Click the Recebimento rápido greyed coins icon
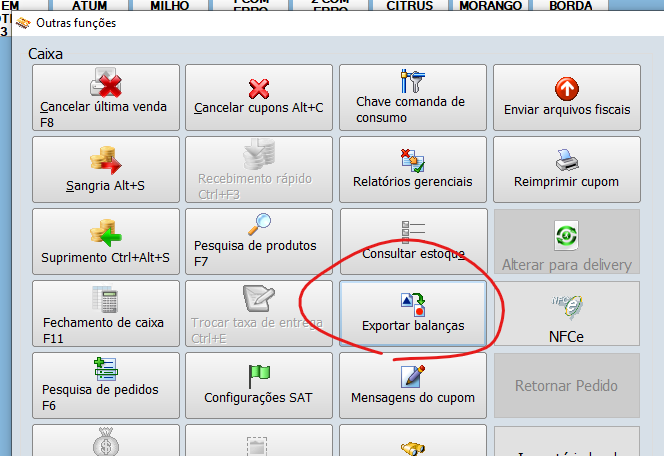 [259, 154]
